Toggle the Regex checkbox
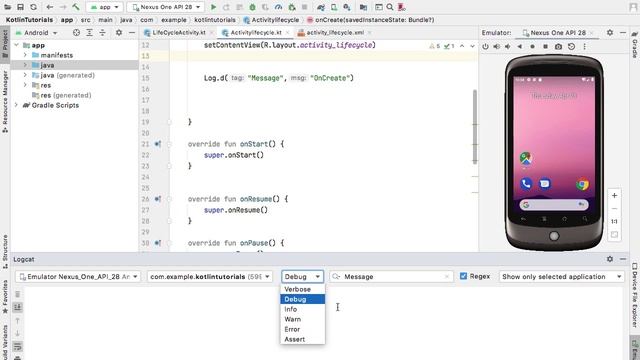 click(463, 276)
